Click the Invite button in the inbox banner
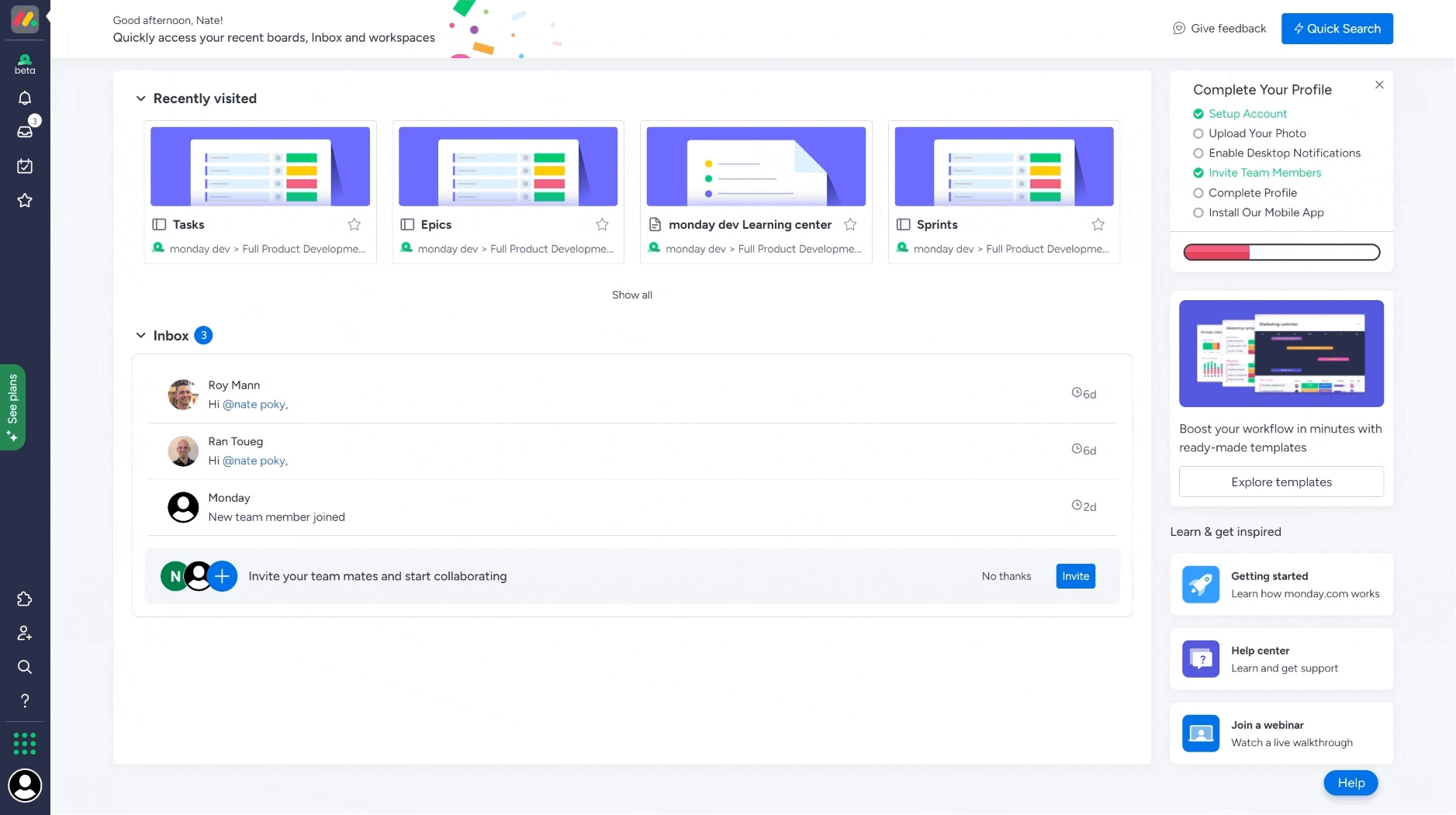Image resolution: width=1456 pixels, height=815 pixels. click(1075, 575)
